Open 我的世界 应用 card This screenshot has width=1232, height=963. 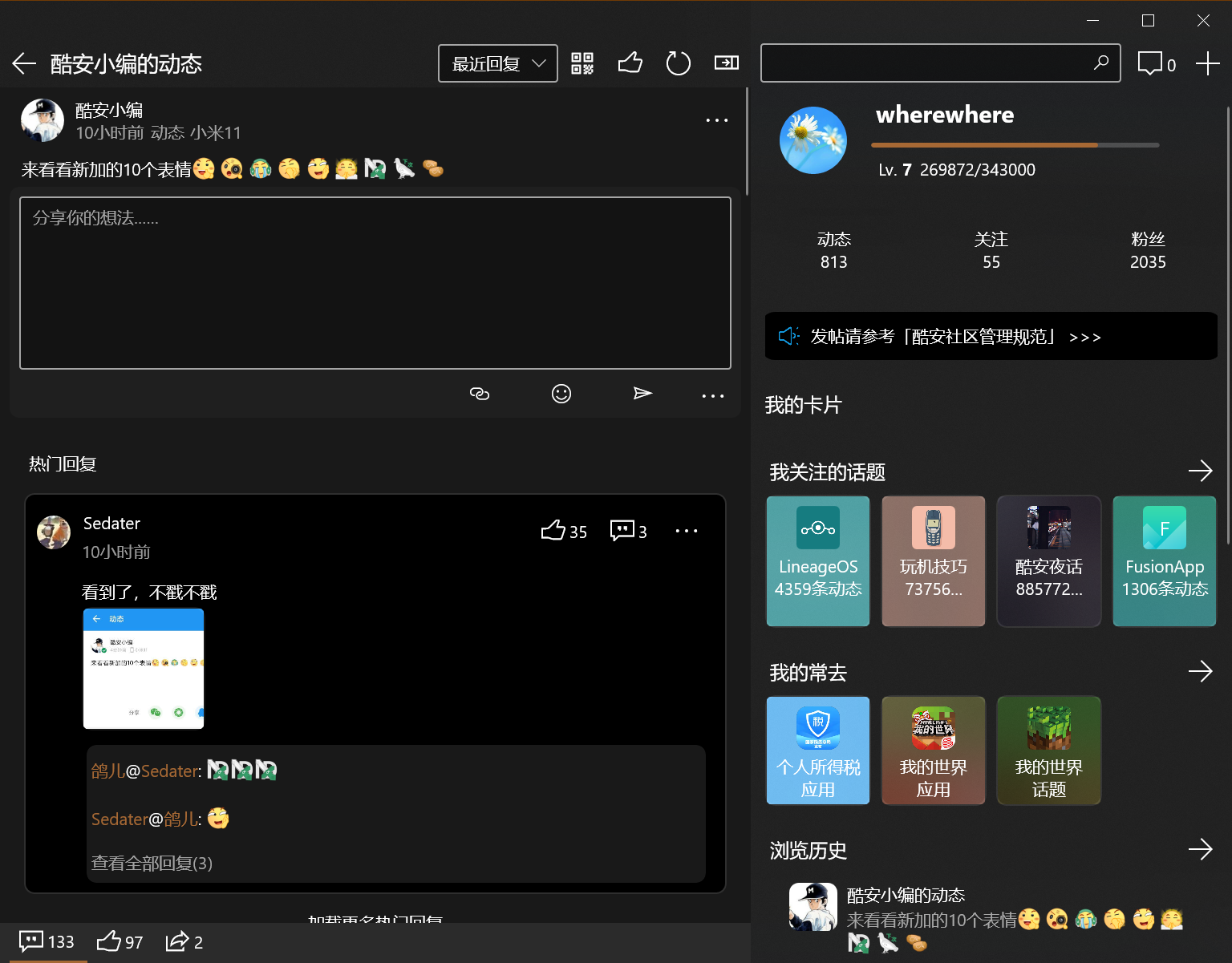point(934,751)
